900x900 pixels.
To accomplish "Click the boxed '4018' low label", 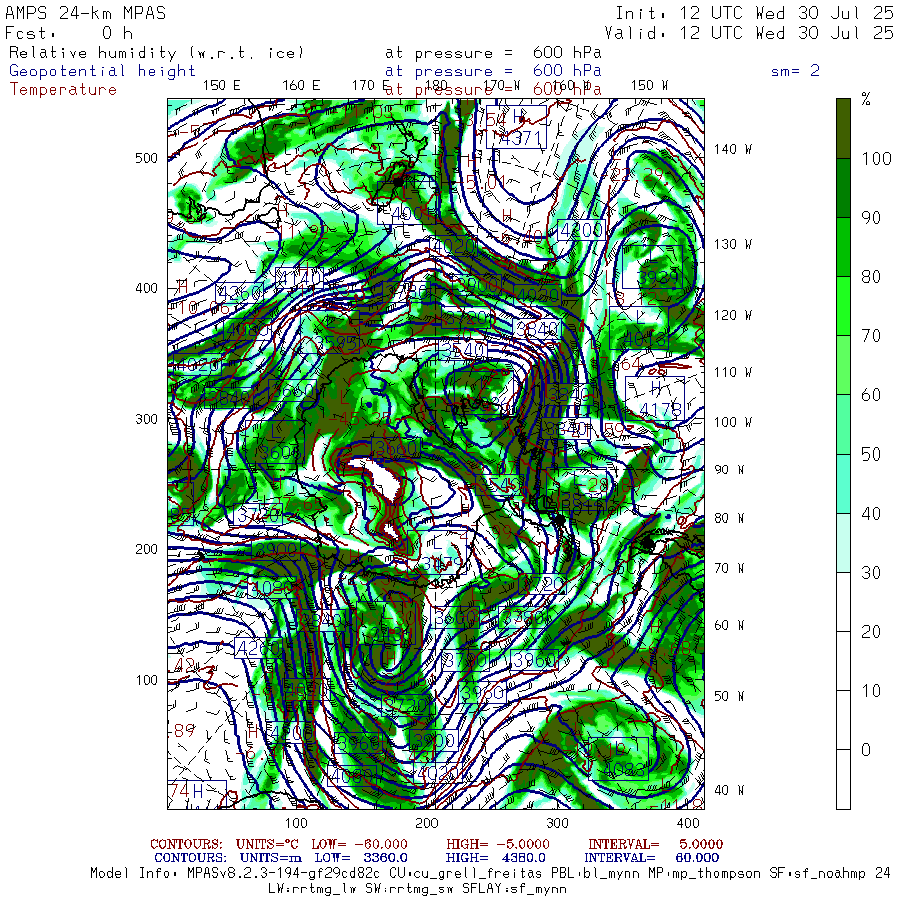I will pyautogui.click(x=639, y=328).
